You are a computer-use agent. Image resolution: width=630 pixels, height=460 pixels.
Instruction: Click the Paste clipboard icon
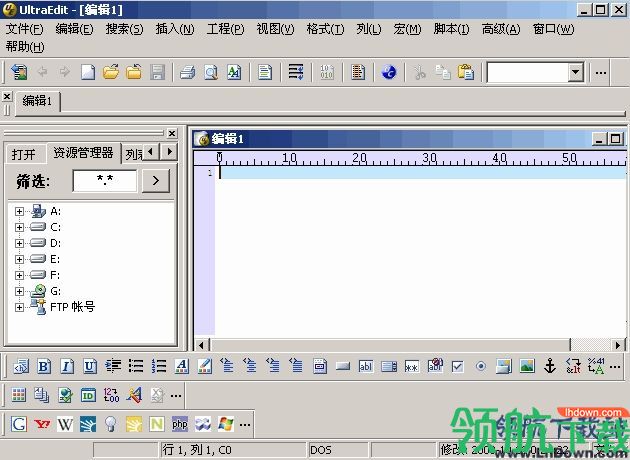466,72
